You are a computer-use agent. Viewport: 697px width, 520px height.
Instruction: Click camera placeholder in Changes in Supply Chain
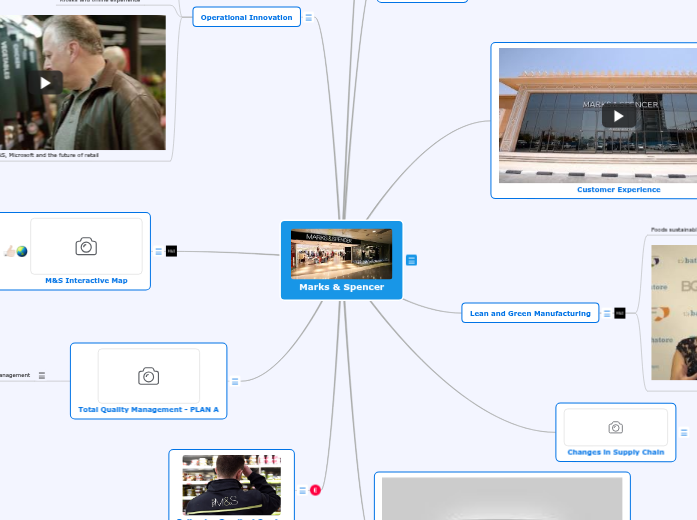tap(616, 427)
